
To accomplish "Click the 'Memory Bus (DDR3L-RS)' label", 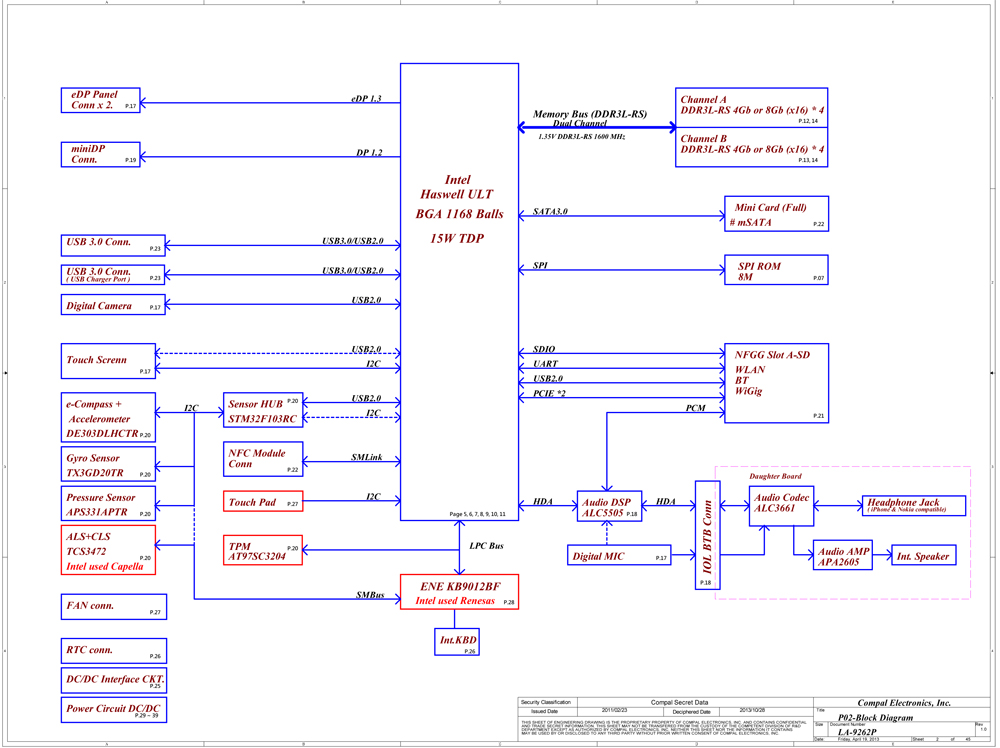I will click(590, 114).
